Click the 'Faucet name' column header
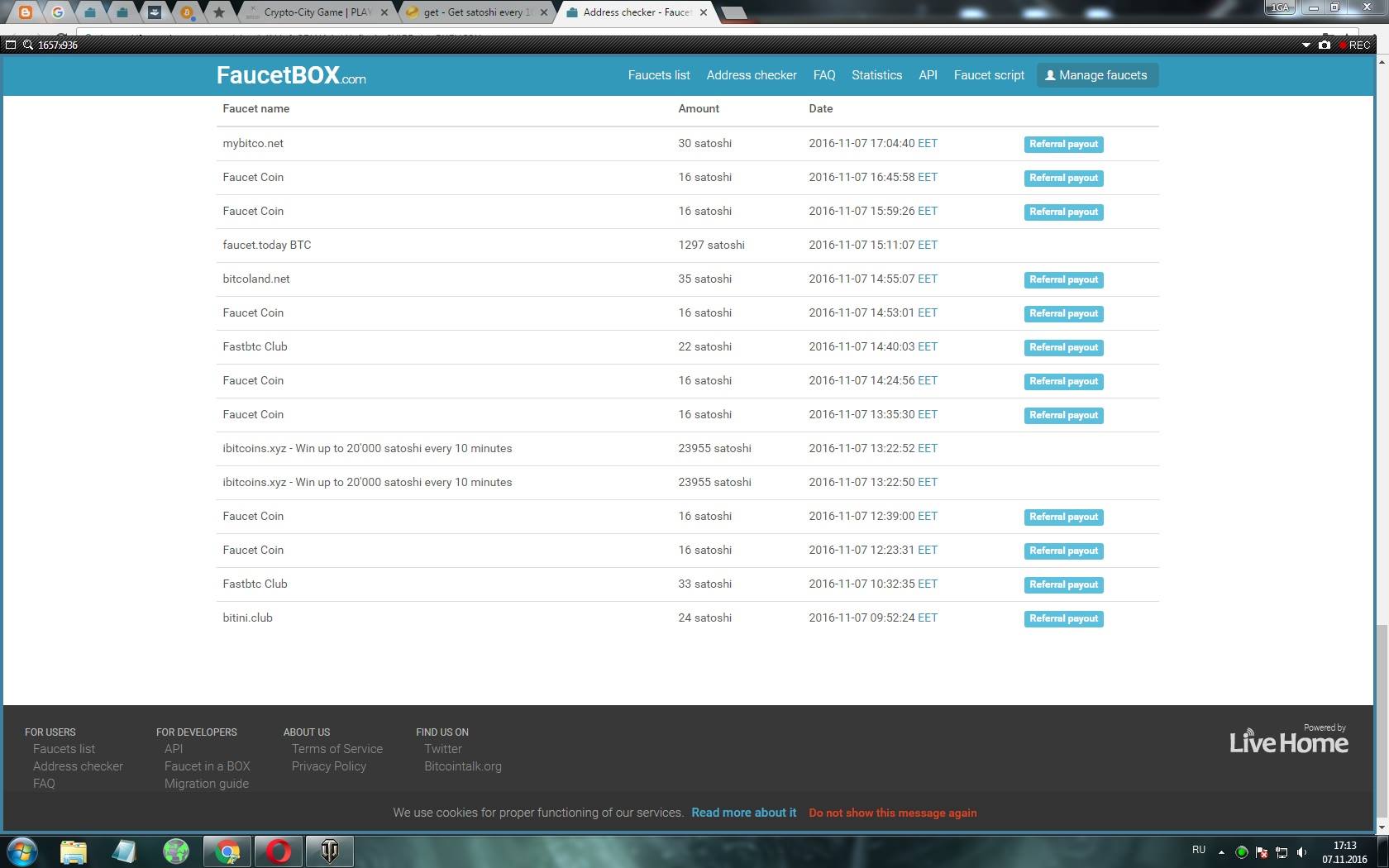Screen dimensions: 1389x868 [256, 108]
